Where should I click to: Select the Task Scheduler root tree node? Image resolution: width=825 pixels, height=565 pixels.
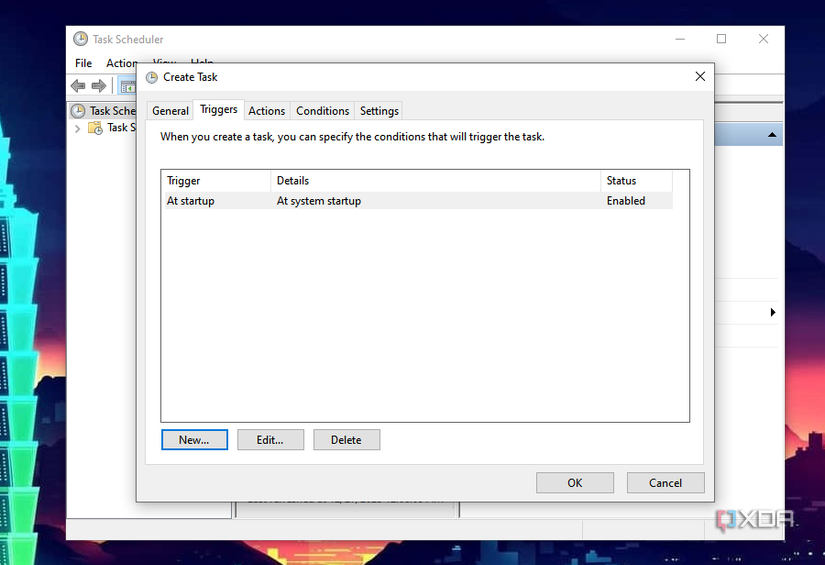click(104, 111)
